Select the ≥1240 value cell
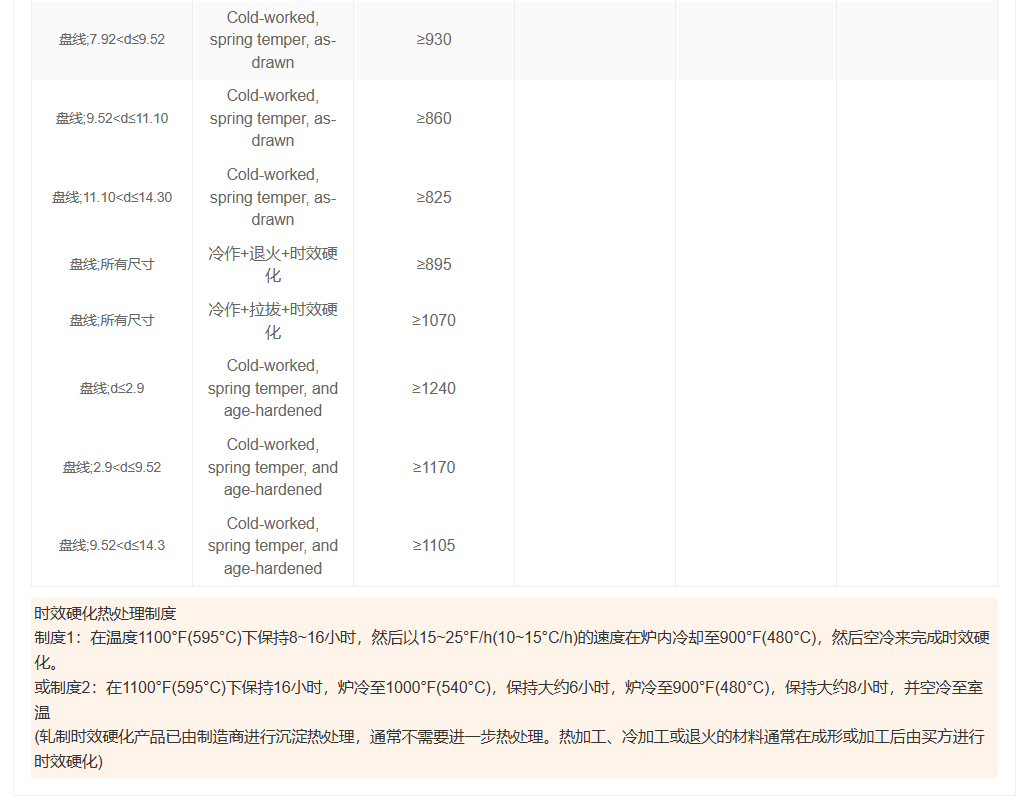 434,388
